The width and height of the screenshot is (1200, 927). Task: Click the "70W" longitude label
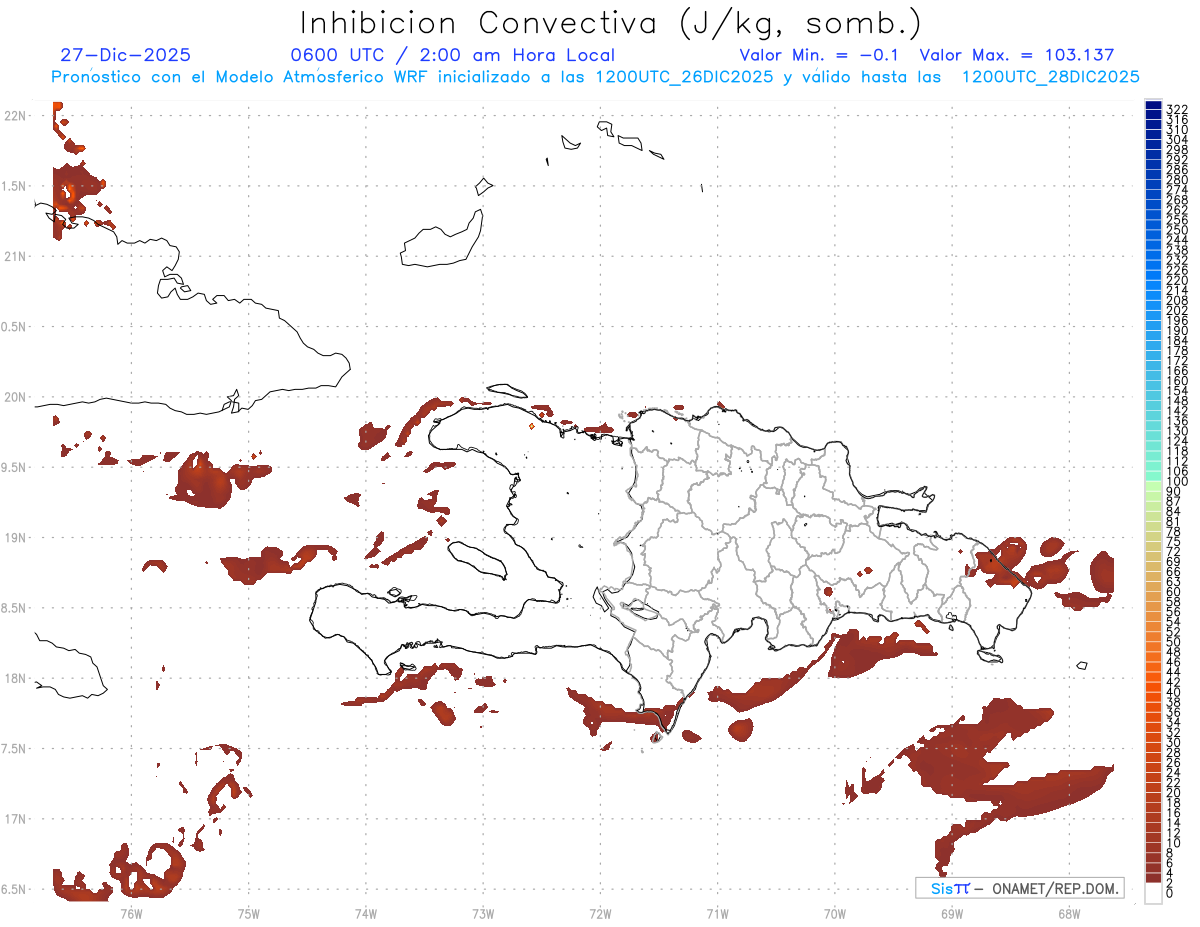click(x=834, y=913)
